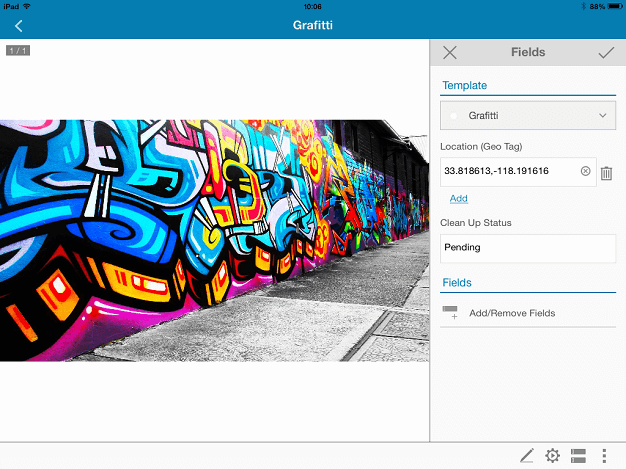626x469 pixels.
Task: Tap the graffiti wall image
Action: (214, 241)
